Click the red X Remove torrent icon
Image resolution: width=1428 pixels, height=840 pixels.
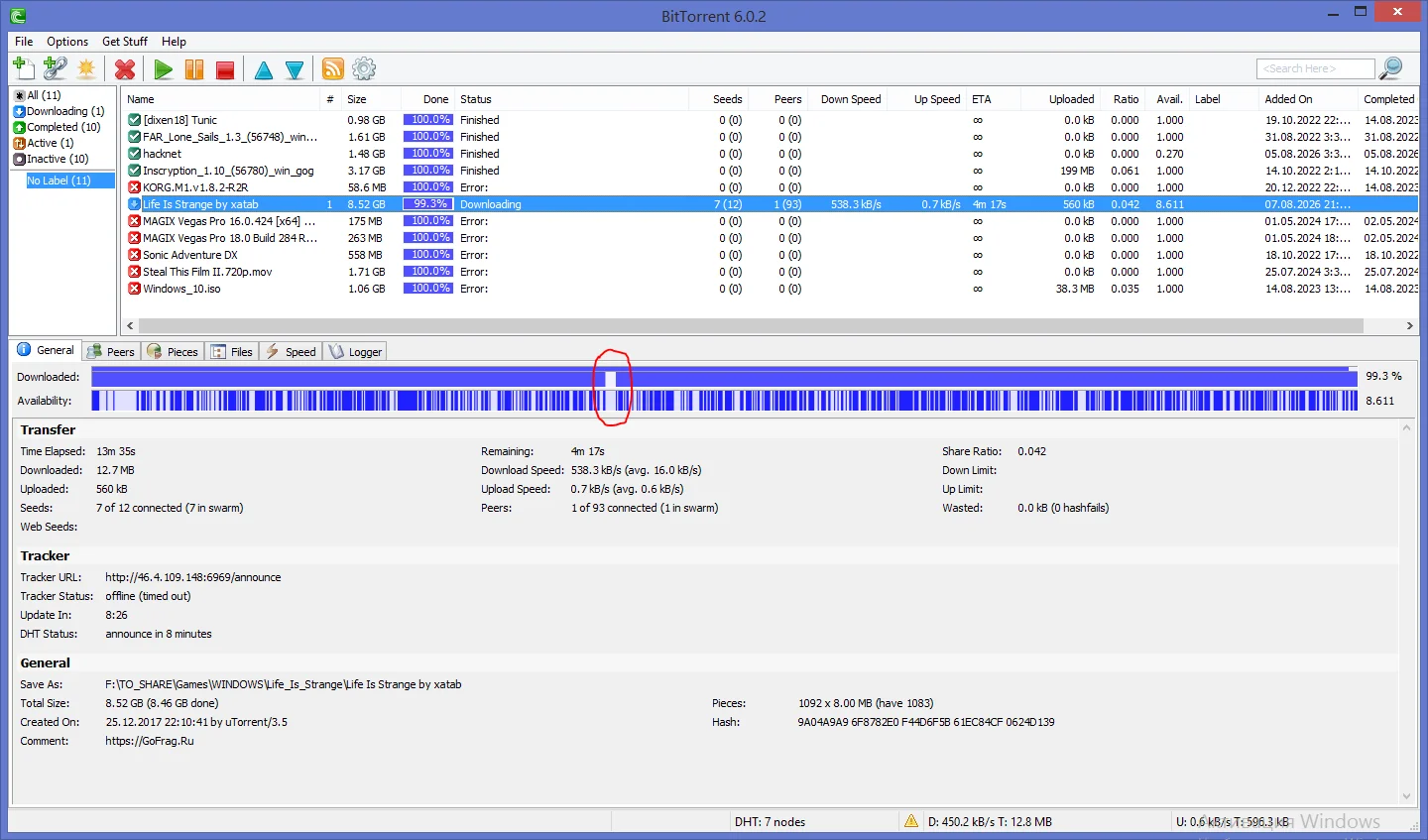125,69
